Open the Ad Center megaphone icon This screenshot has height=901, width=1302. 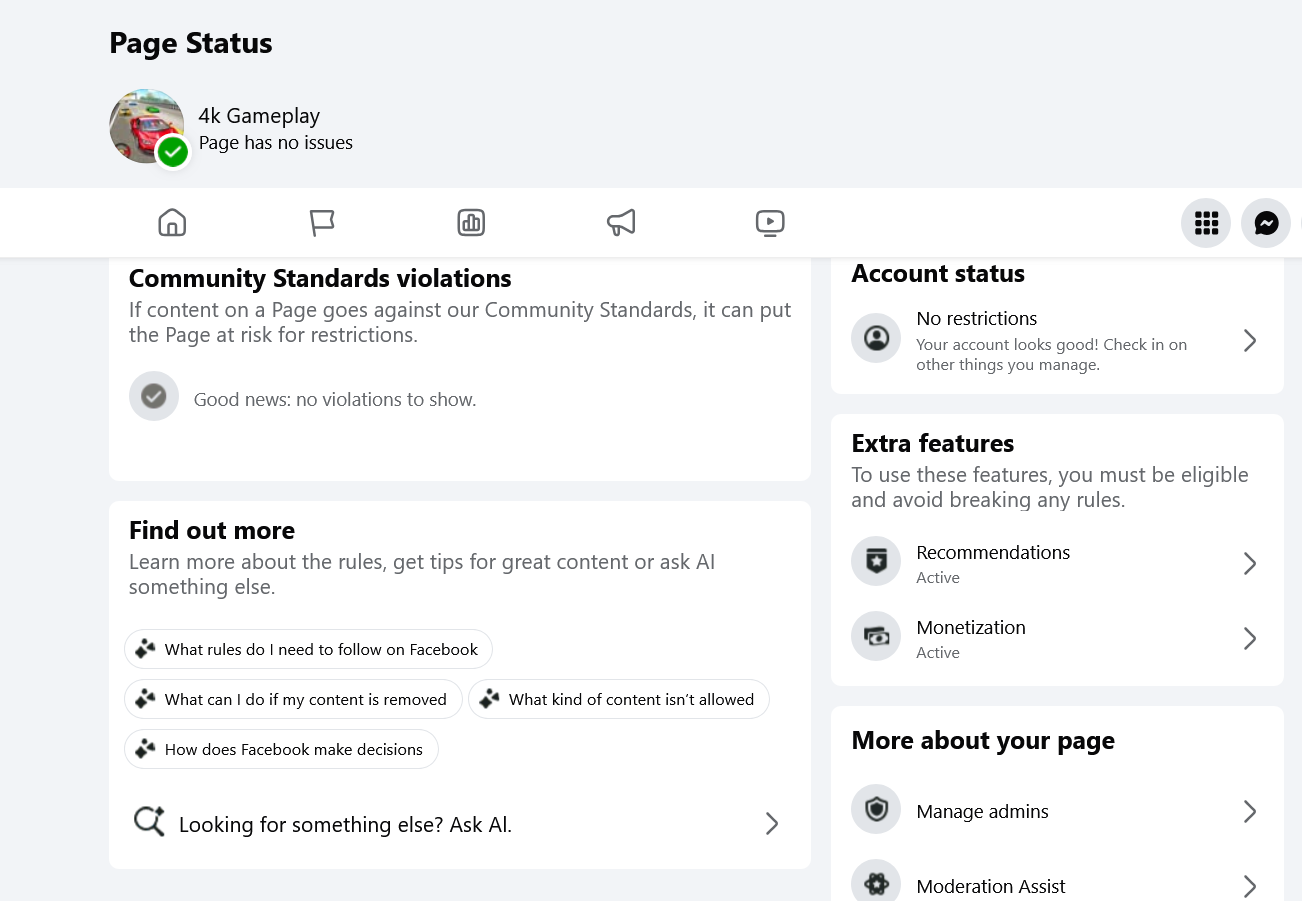[x=621, y=222]
